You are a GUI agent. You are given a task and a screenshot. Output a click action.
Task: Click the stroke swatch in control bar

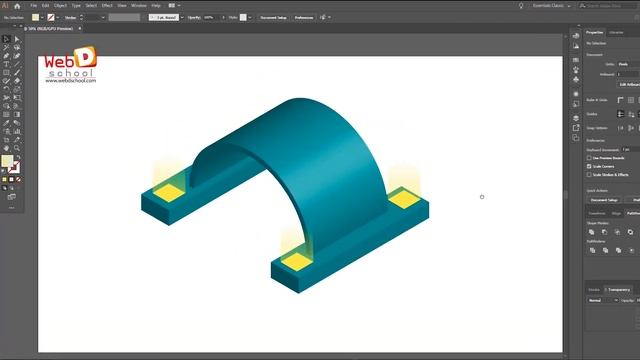pos(51,18)
